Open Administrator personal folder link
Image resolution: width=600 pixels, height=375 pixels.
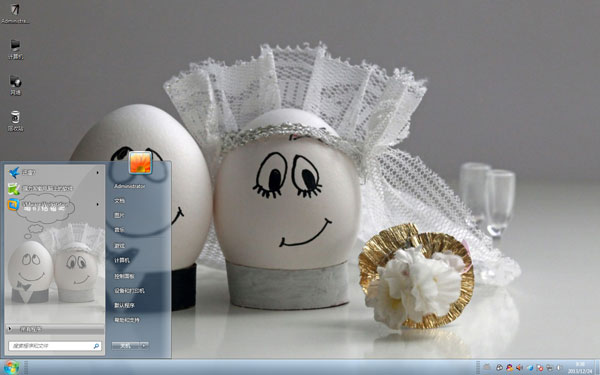click(x=129, y=186)
